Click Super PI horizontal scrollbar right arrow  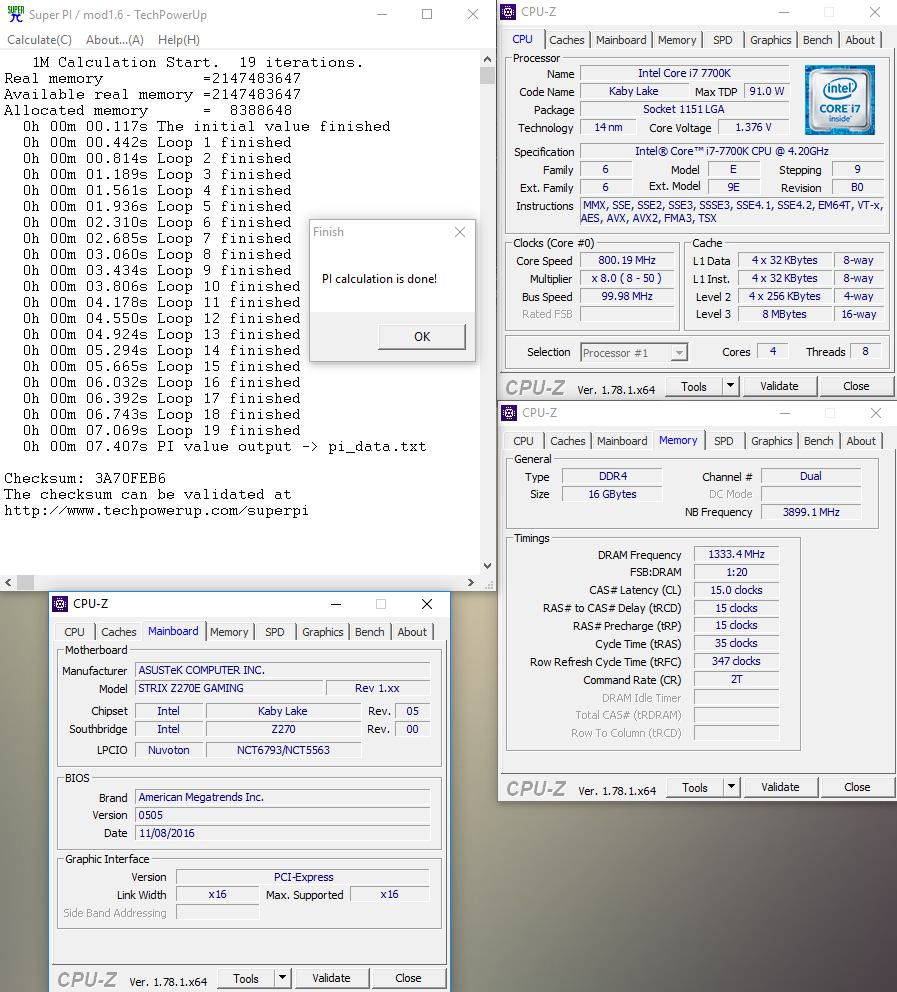tap(471, 583)
